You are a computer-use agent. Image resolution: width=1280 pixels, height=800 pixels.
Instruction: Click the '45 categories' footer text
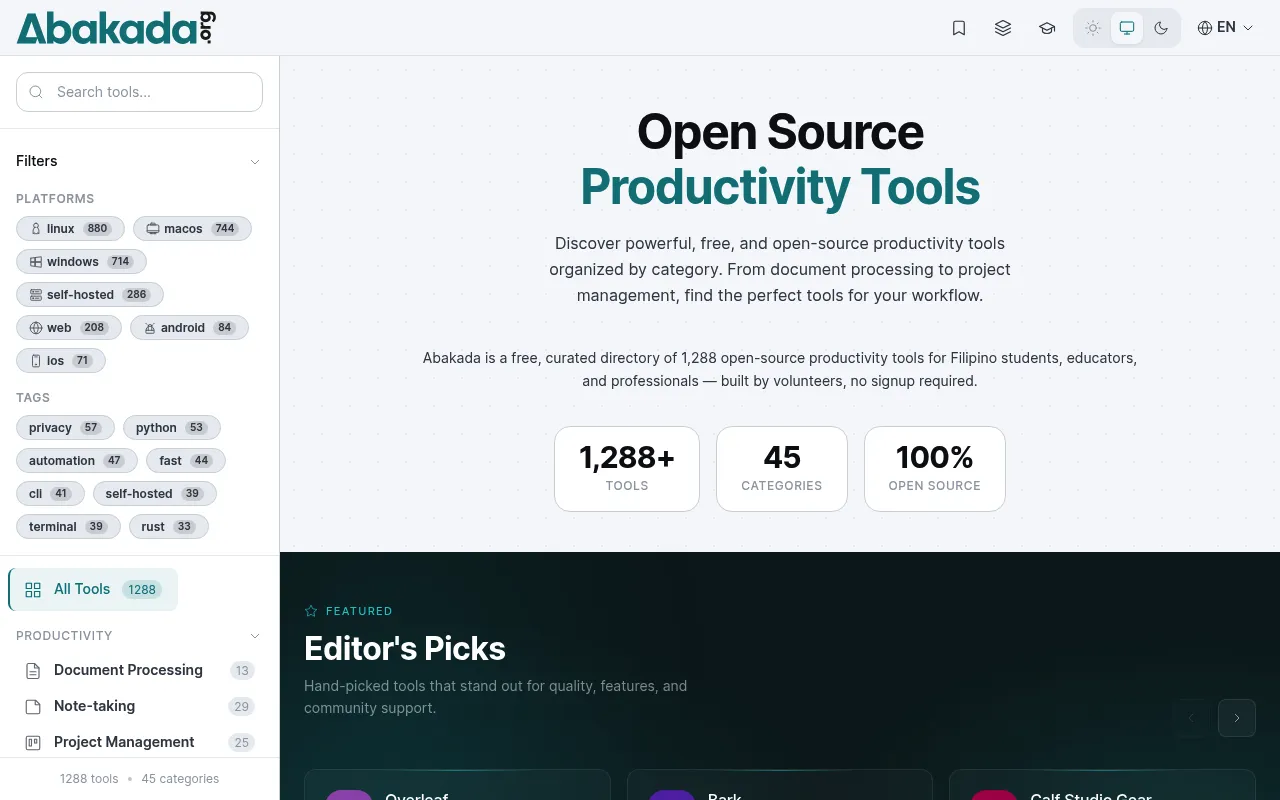(x=180, y=779)
